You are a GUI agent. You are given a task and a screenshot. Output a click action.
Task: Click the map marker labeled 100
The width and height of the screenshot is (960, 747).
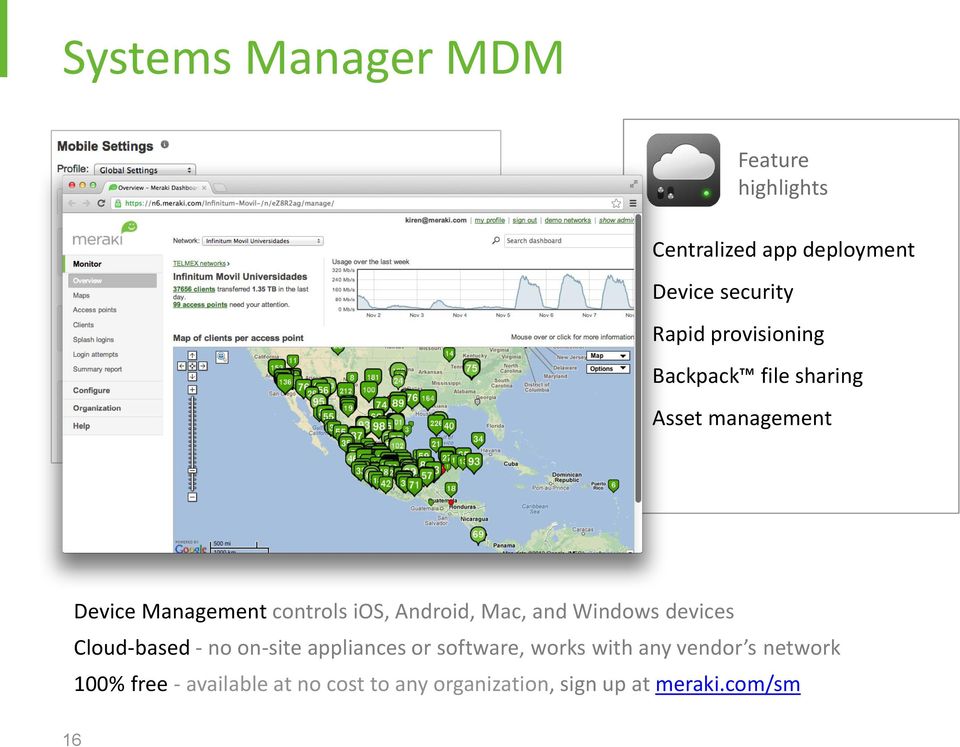369,390
